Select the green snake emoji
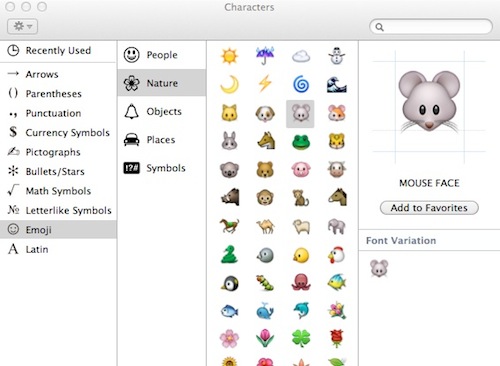 click(x=229, y=254)
